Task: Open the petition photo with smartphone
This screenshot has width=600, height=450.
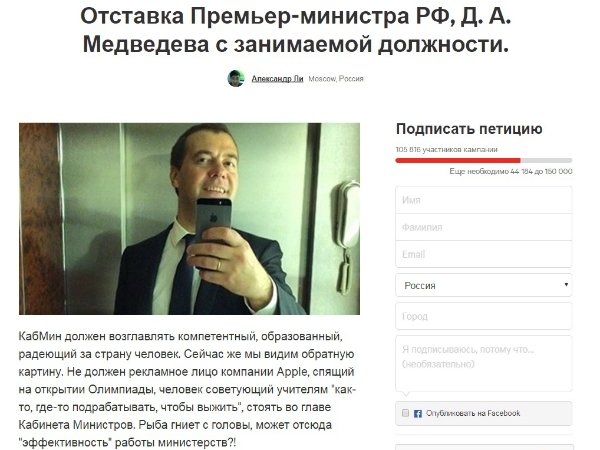Action: pos(189,219)
